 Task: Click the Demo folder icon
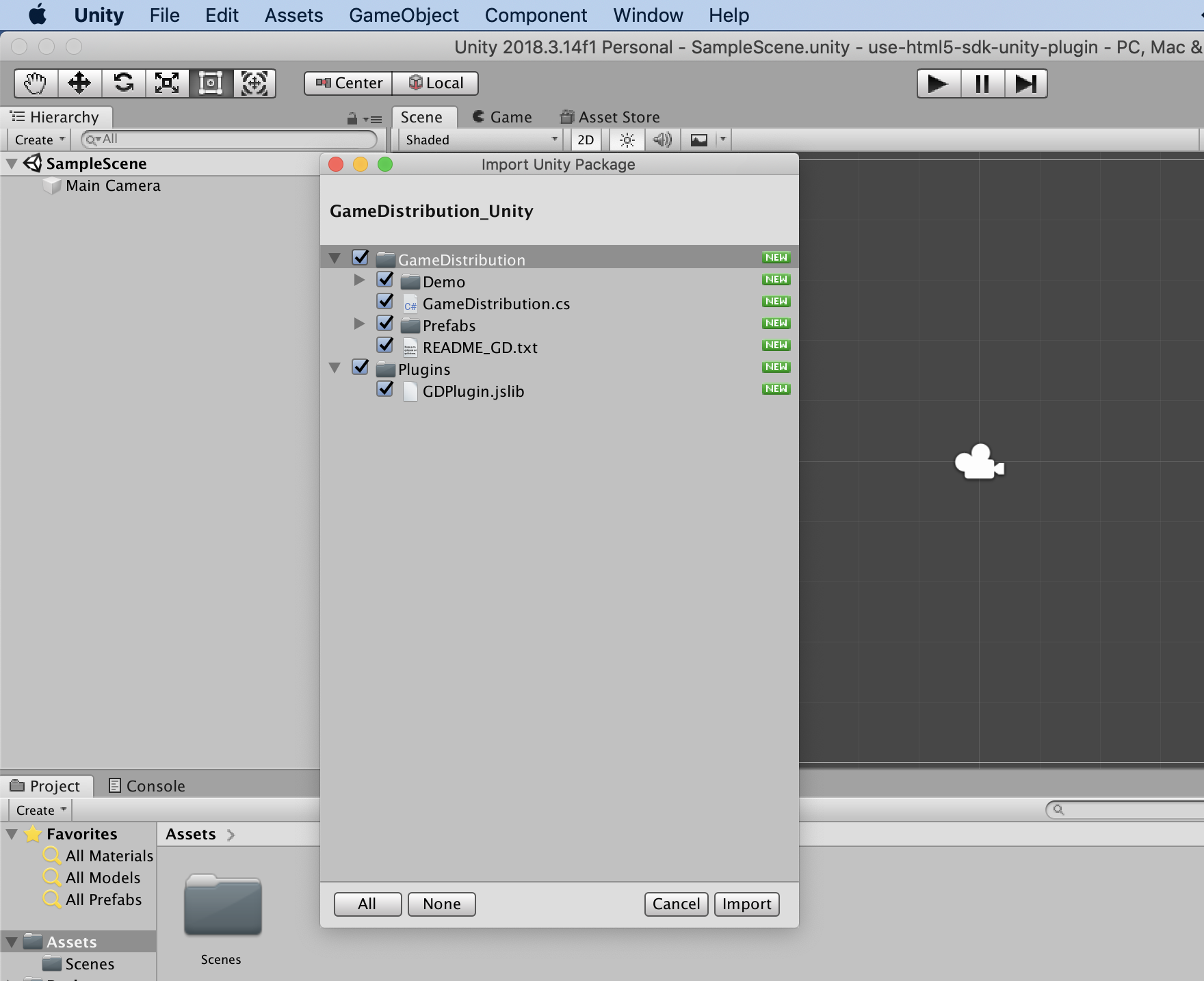pyautogui.click(x=410, y=282)
